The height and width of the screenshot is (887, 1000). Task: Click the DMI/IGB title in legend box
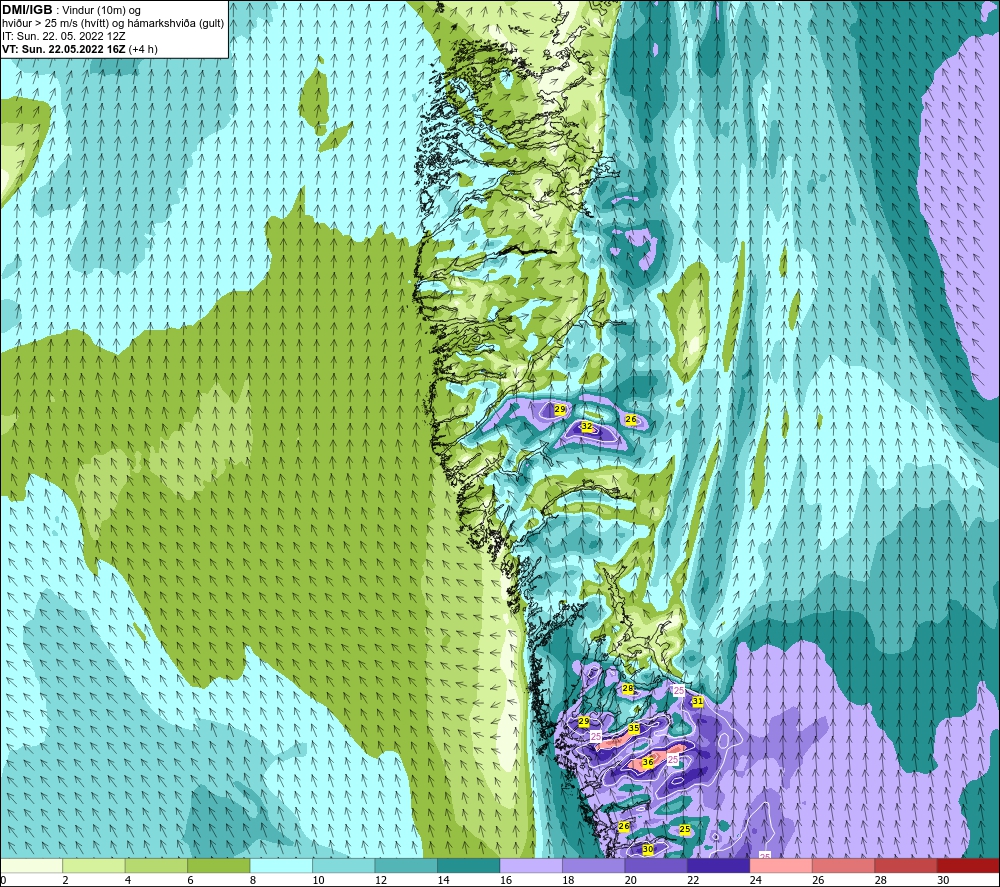(x=27, y=10)
